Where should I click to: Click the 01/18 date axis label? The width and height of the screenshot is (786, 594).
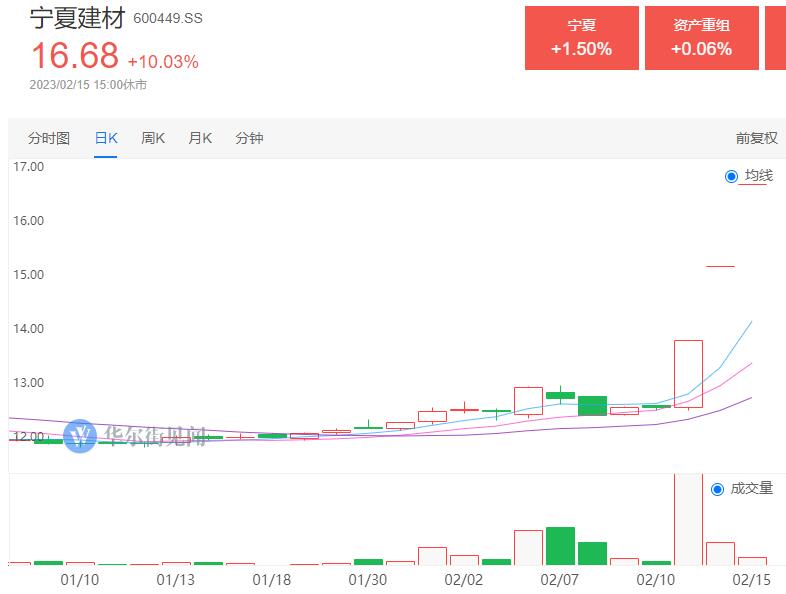[x=272, y=580]
